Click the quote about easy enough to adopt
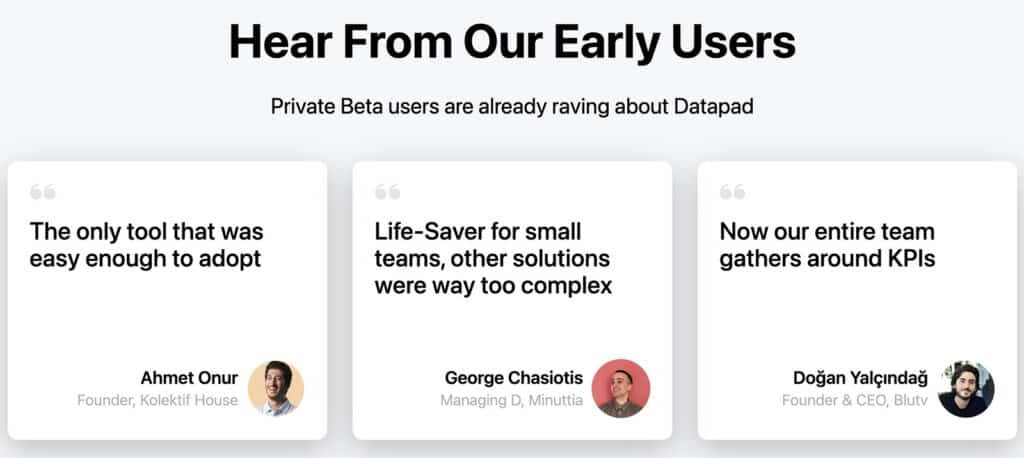This screenshot has width=1024, height=458. coord(147,245)
